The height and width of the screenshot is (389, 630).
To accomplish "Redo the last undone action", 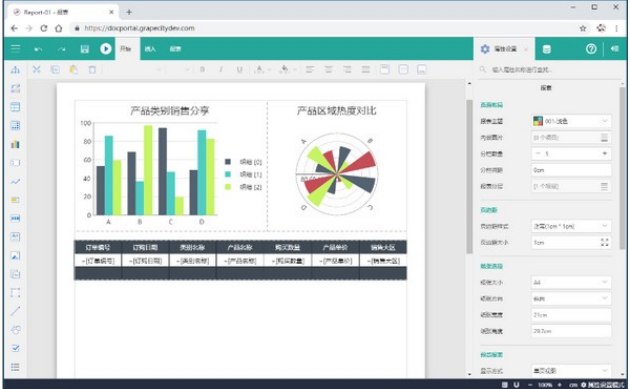I will 61,49.
